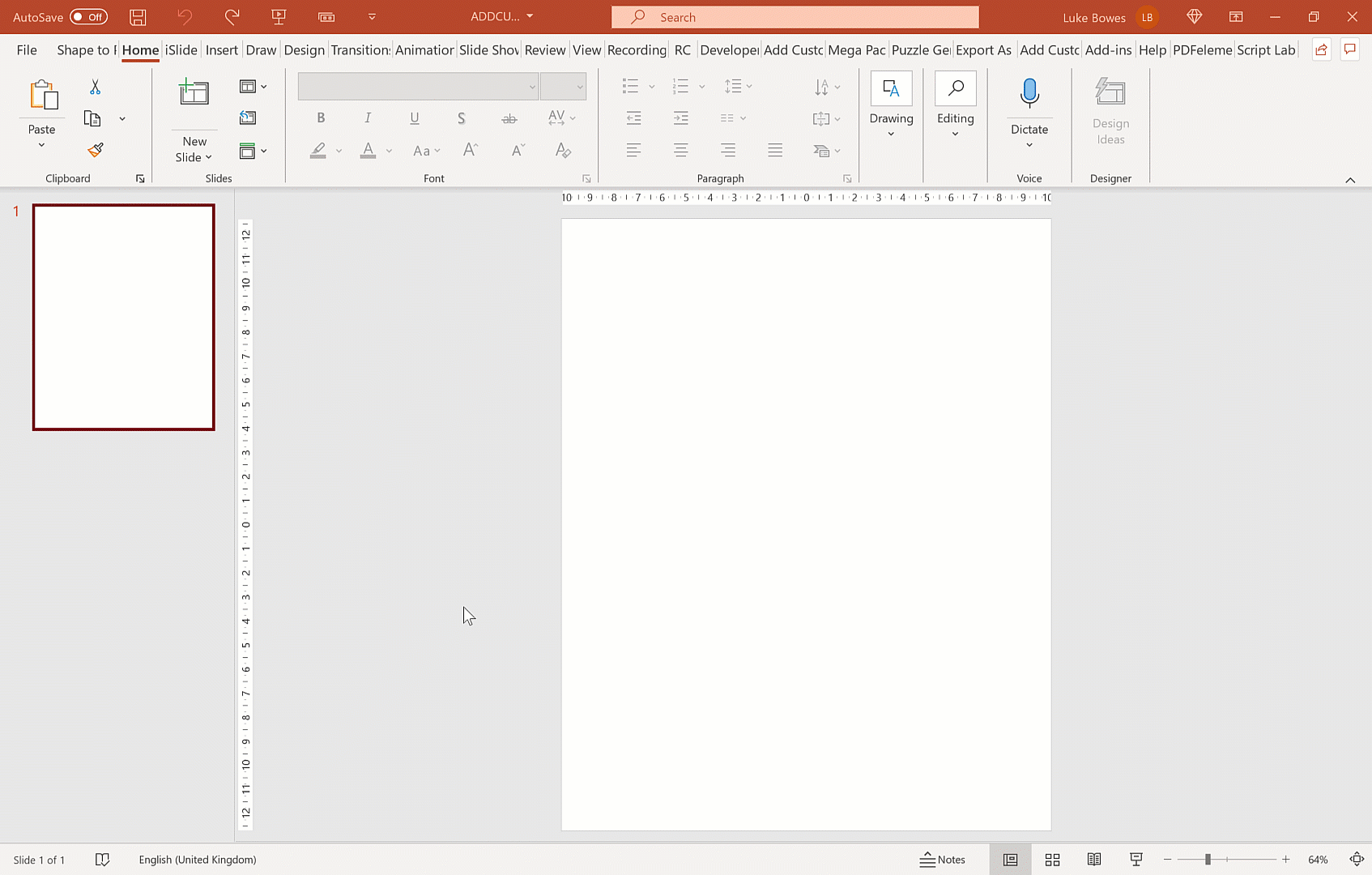The height and width of the screenshot is (875, 1372).
Task: Select the Format Painter tool
Action: 95,150
